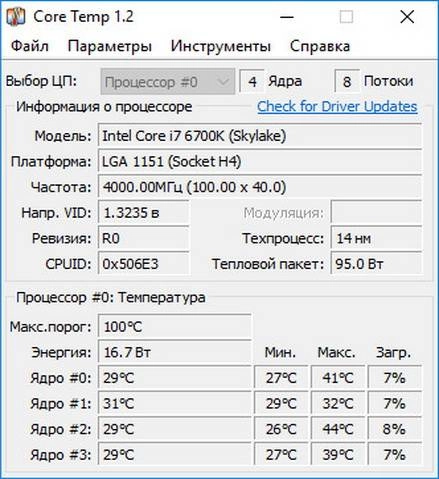439x479 pixels.
Task: Click Ядро #1 current temperature 31°C
Action: (175, 404)
